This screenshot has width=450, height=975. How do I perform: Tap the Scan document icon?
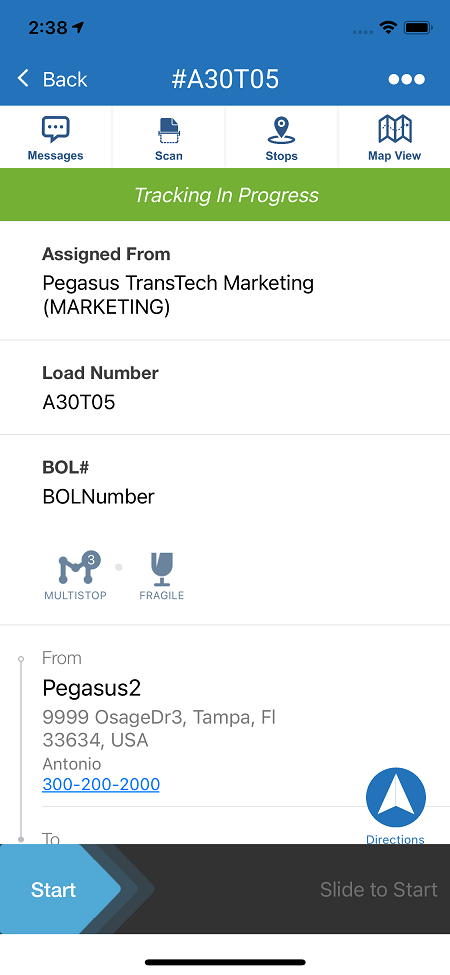pos(168,131)
